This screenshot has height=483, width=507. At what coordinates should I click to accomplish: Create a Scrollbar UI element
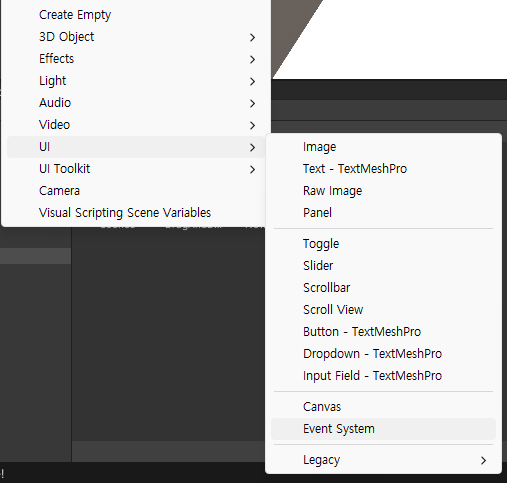(383, 288)
